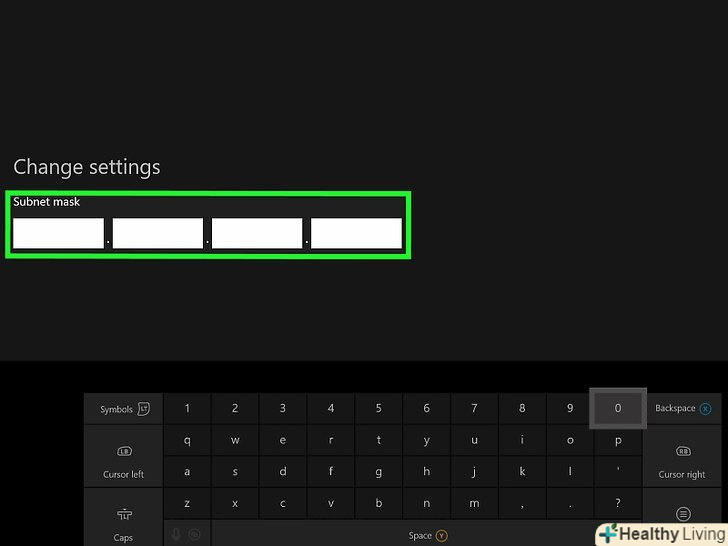Choose the letter l key
The image size is (728, 546).
pyautogui.click(x=570, y=472)
